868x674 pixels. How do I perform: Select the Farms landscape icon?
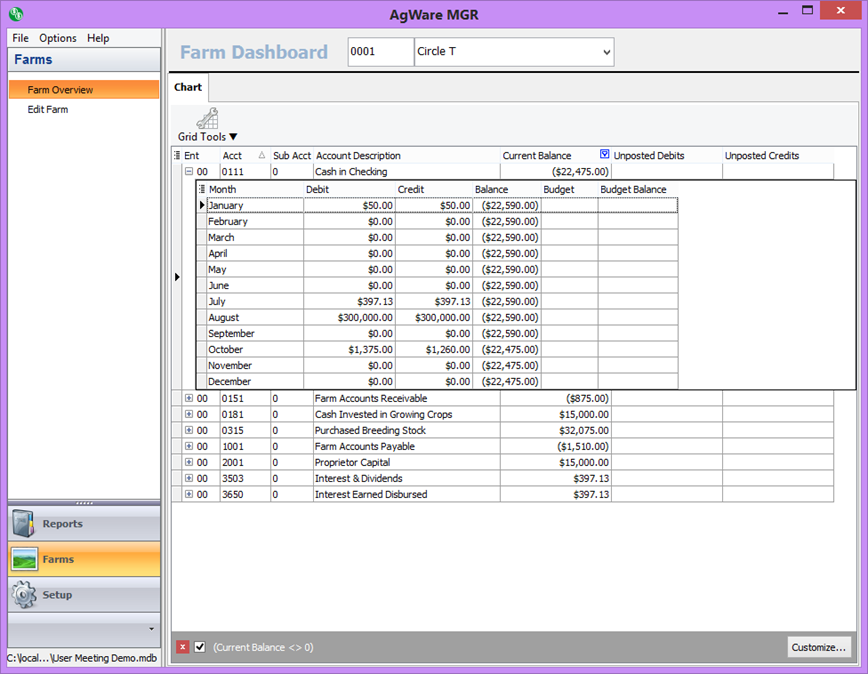(x=24, y=560)
